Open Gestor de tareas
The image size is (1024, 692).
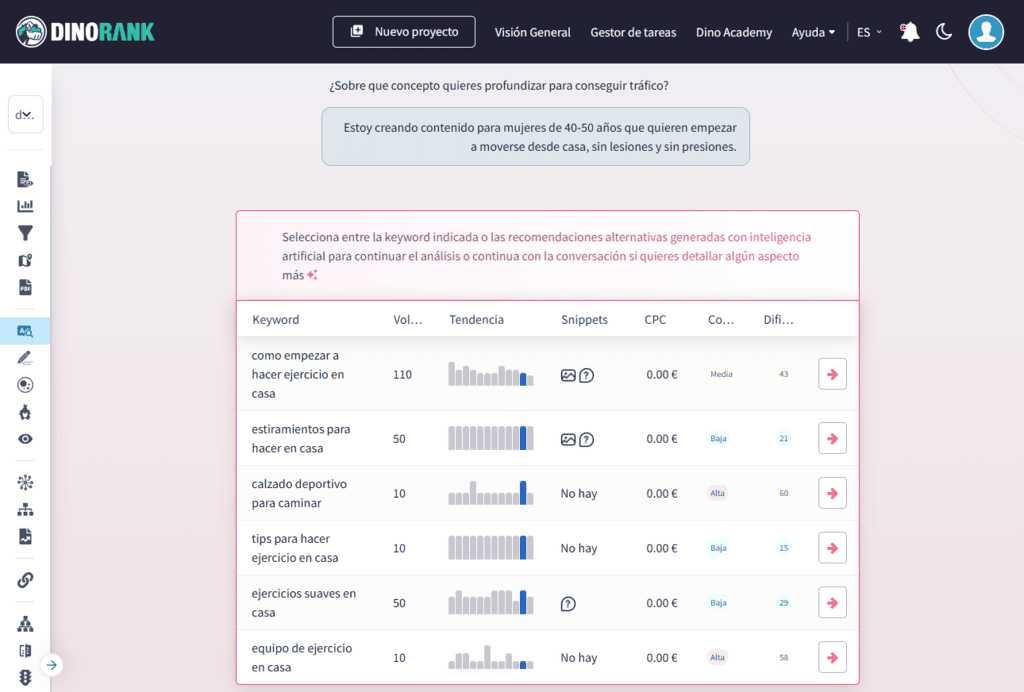(x=633, y=32)
